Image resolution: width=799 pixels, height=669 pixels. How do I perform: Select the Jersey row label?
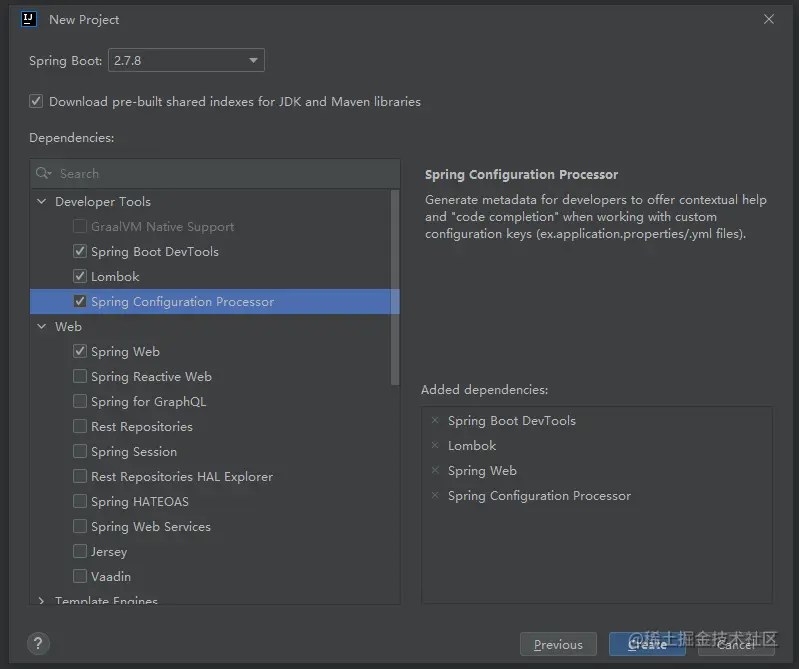[109, 551]
